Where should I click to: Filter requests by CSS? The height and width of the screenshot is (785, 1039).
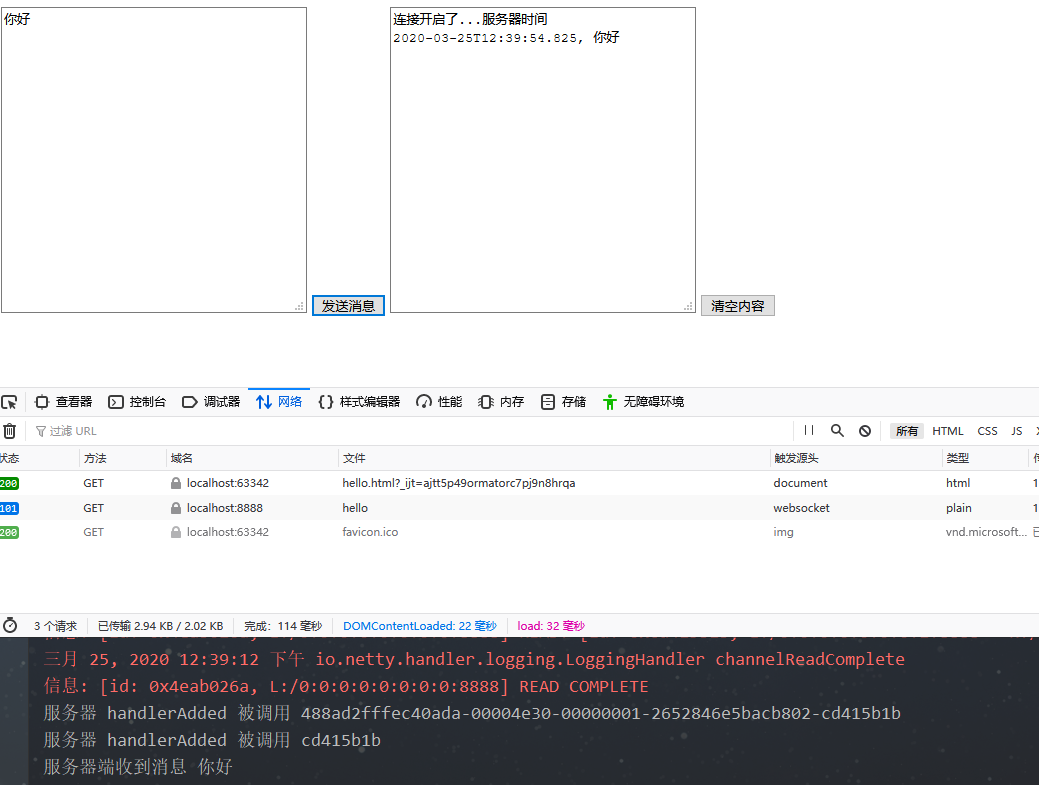[987, 431]
